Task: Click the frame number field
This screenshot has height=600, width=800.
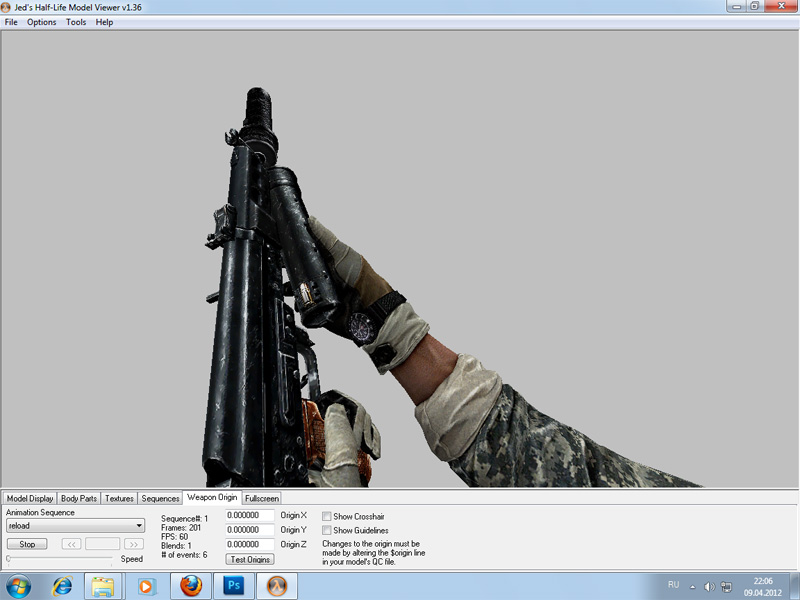Action: pos(103,544)
